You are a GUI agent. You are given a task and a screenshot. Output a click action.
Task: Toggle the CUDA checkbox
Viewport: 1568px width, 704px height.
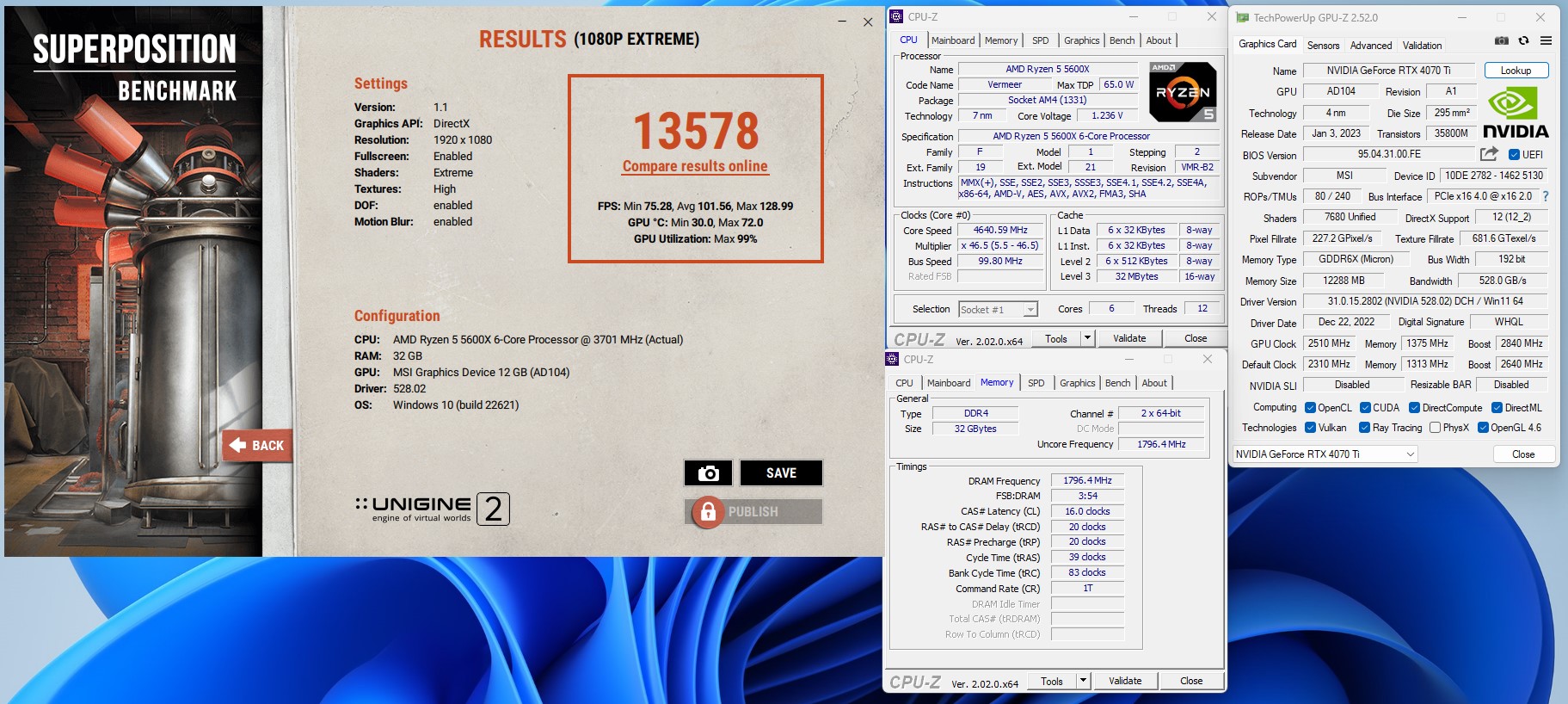[x=1365, y=408]
